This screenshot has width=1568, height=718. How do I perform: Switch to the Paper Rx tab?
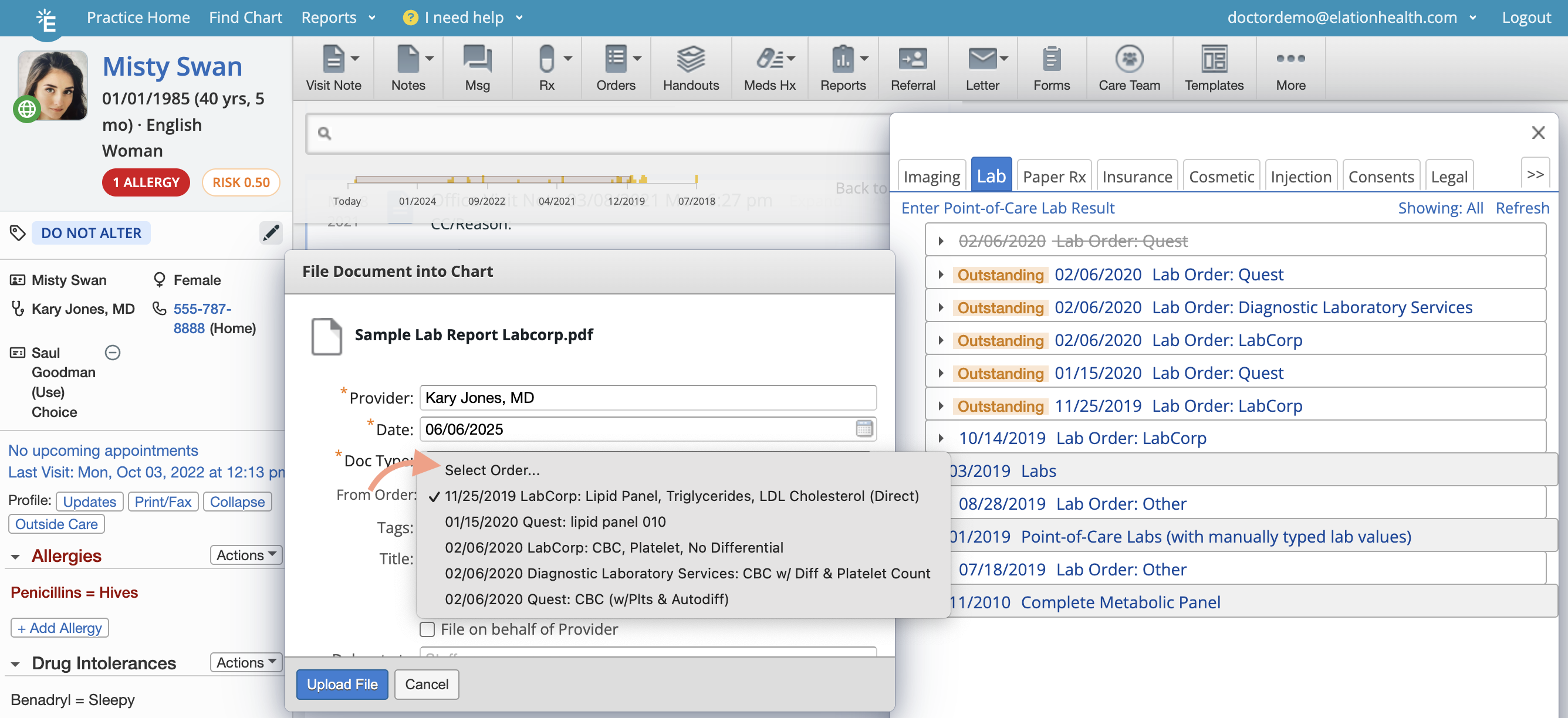coord(1054,176)
